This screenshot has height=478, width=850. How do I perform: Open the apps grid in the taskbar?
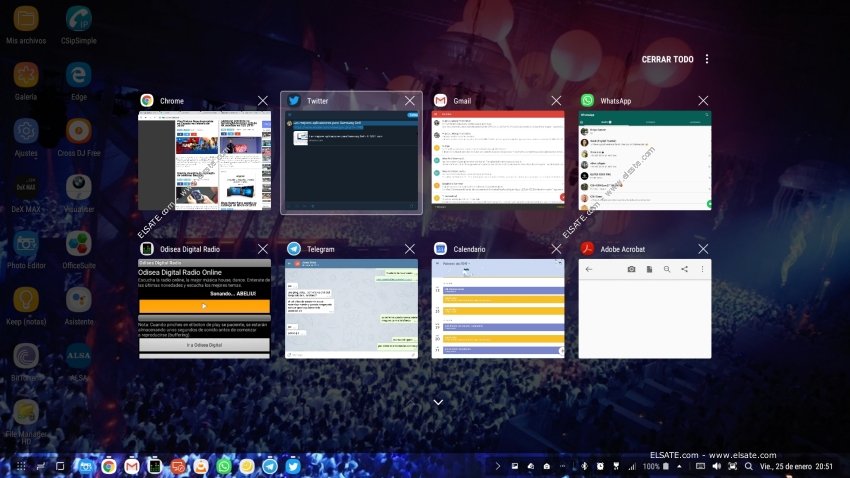[21, 466]
